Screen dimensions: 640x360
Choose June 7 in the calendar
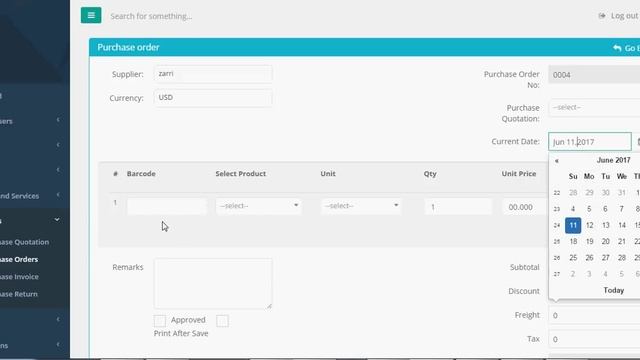point(622,209)
